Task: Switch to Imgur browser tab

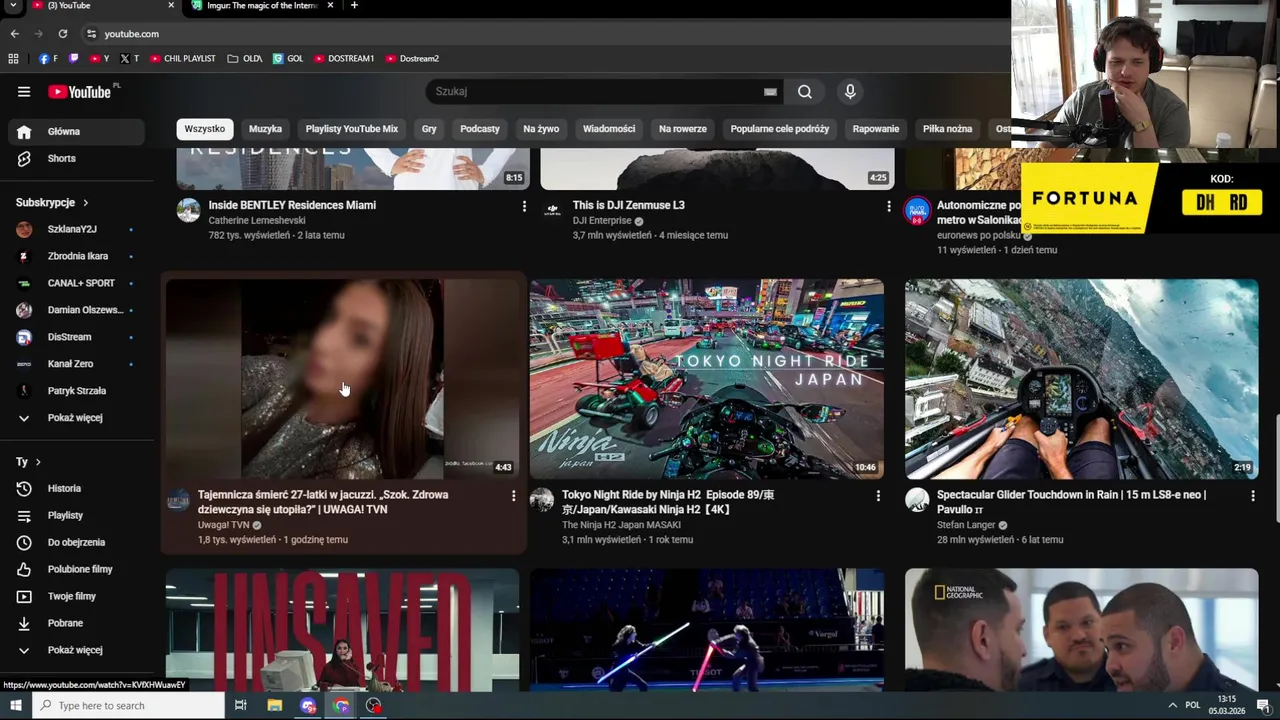Action: coord(262,6)
